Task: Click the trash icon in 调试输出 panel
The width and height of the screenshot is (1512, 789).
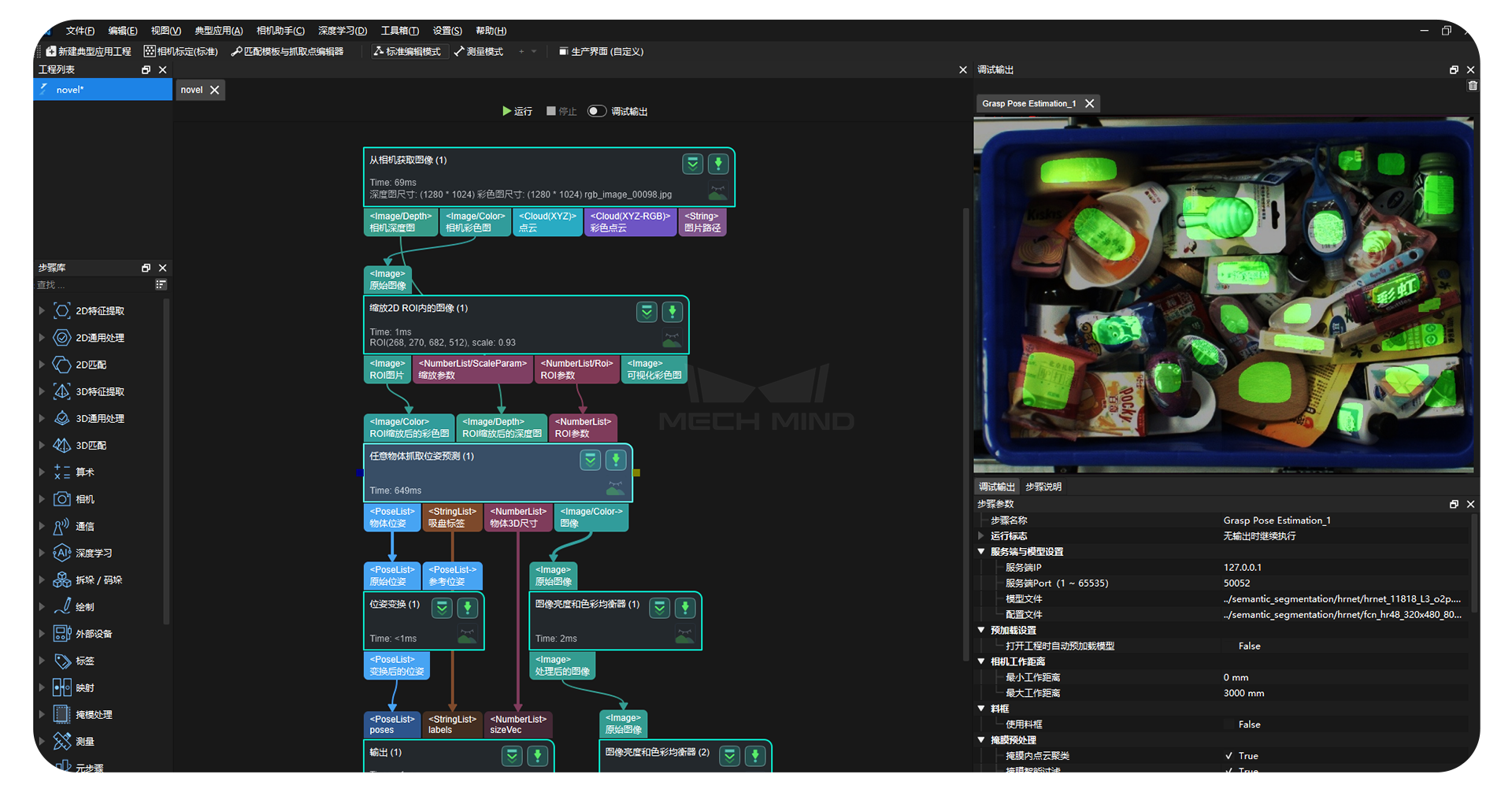Action: point(1473,86)
